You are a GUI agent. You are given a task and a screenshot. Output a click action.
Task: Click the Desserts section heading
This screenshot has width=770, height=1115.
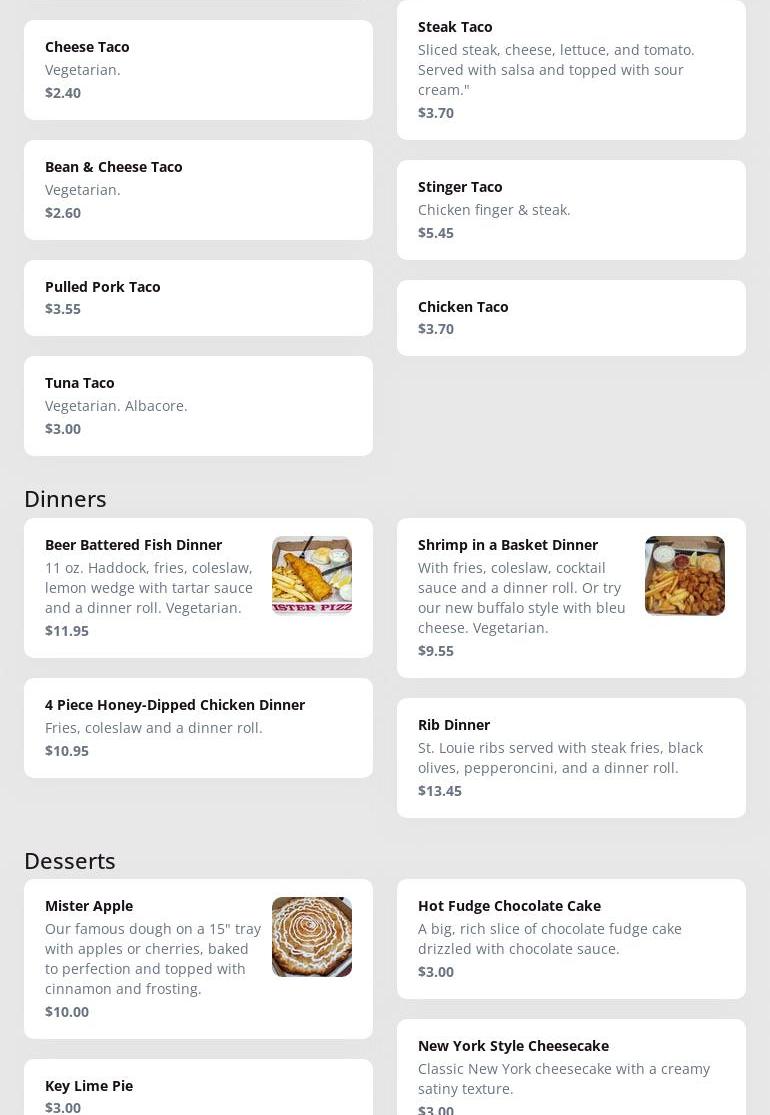(70, 860)
